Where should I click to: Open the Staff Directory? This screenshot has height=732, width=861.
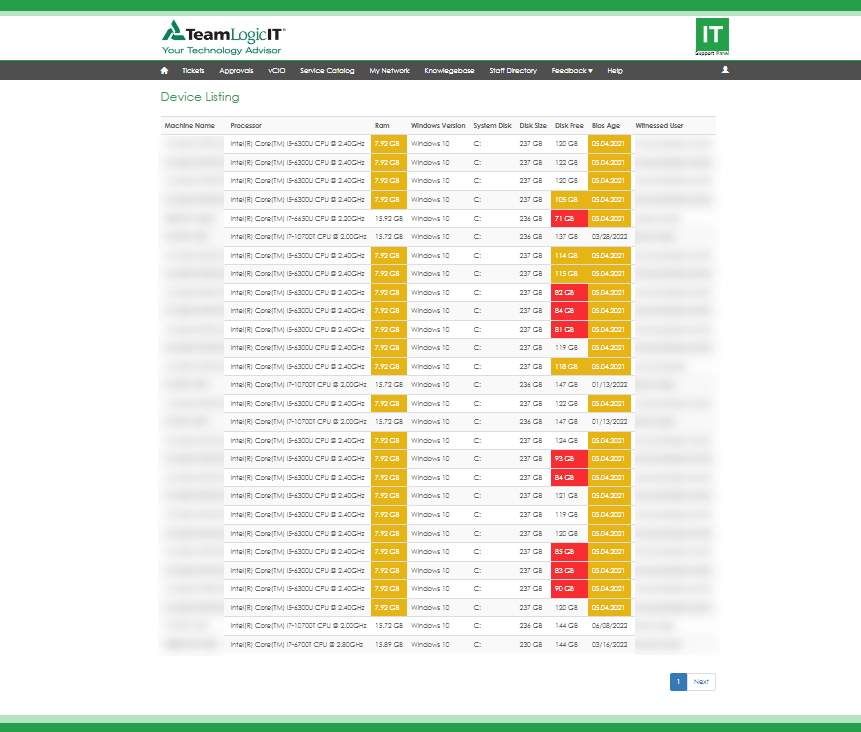click(513, 71)
